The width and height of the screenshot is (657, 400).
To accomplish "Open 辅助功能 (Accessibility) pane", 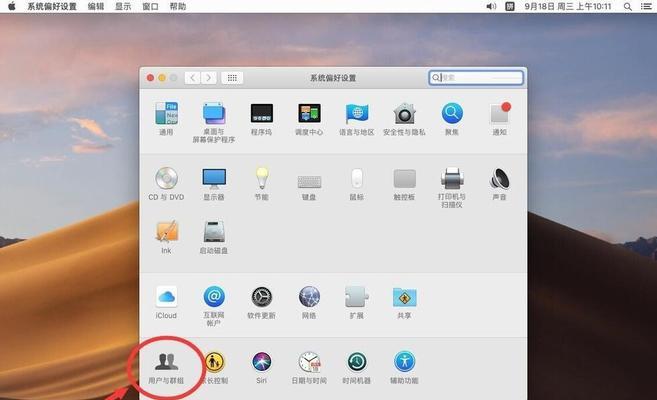I will point(404,368).
